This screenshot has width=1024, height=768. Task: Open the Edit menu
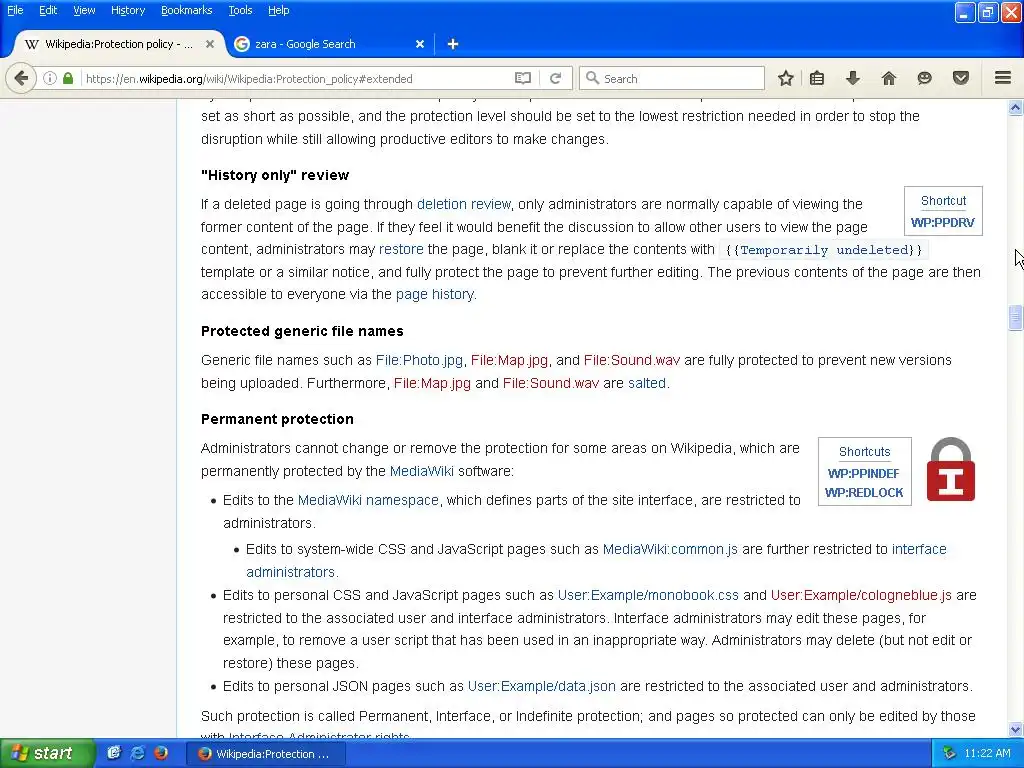click(x=48, y=10)
